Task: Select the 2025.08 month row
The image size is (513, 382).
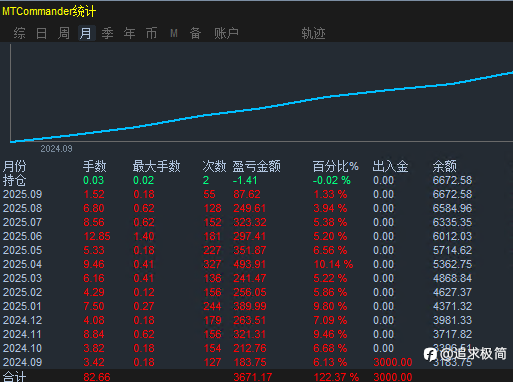Action: (x=238, y=208)
